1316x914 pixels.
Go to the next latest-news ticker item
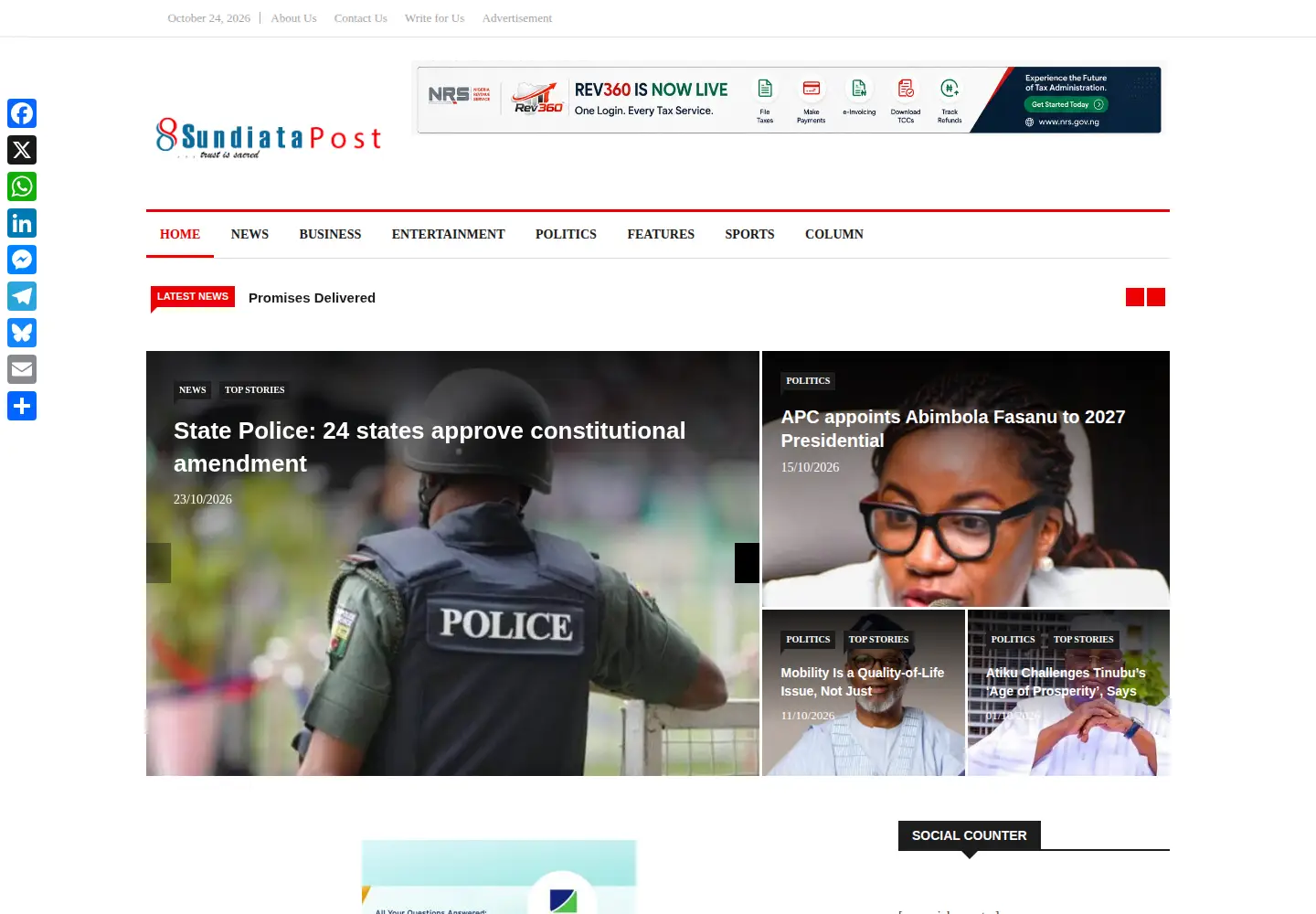tap(1156, 297)
